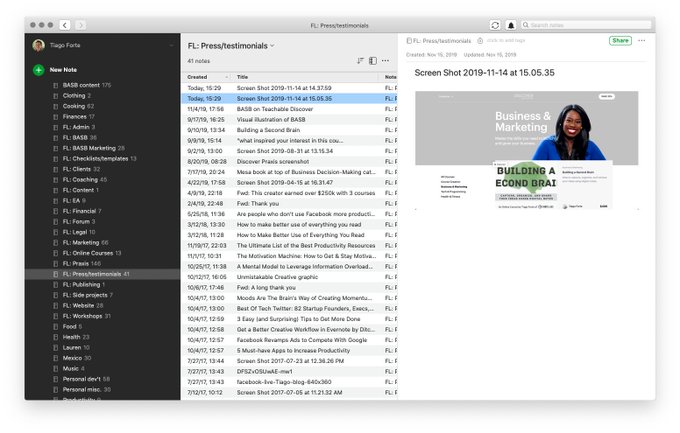Select note 5 Must-have Apps to Increase Productivity

(289, 351)
